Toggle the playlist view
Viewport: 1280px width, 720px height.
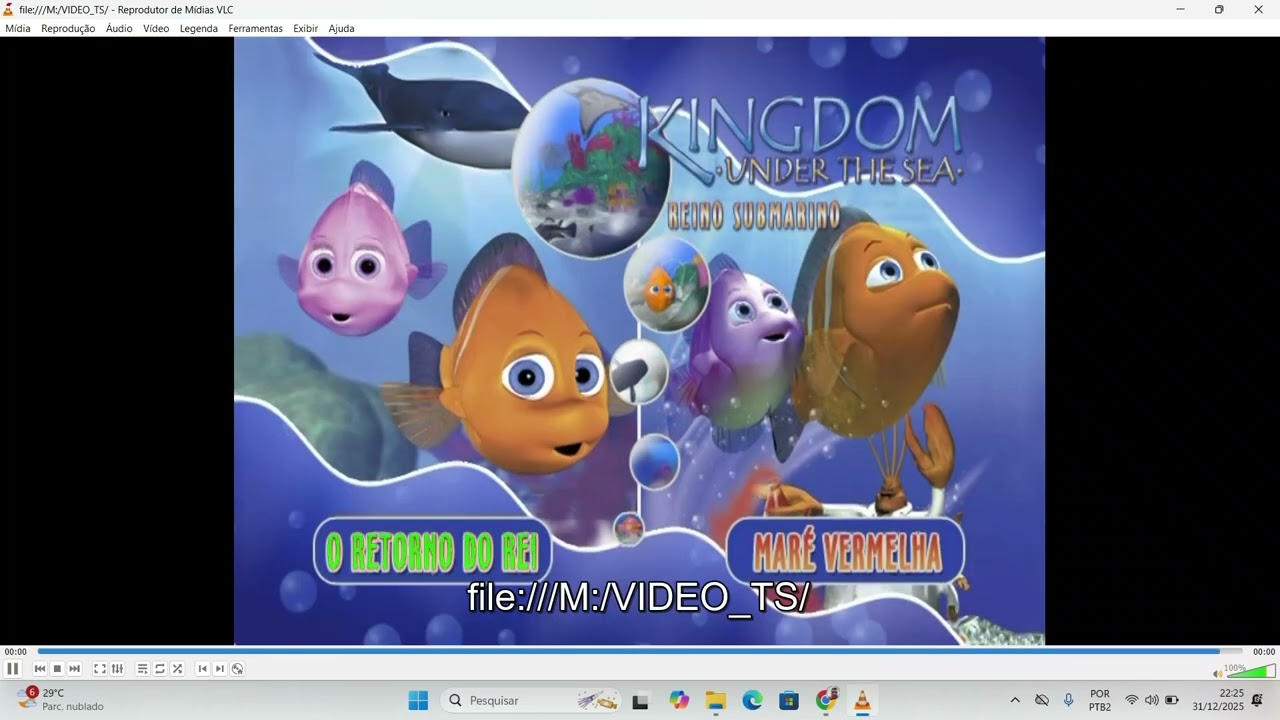[x=143, y=669]
